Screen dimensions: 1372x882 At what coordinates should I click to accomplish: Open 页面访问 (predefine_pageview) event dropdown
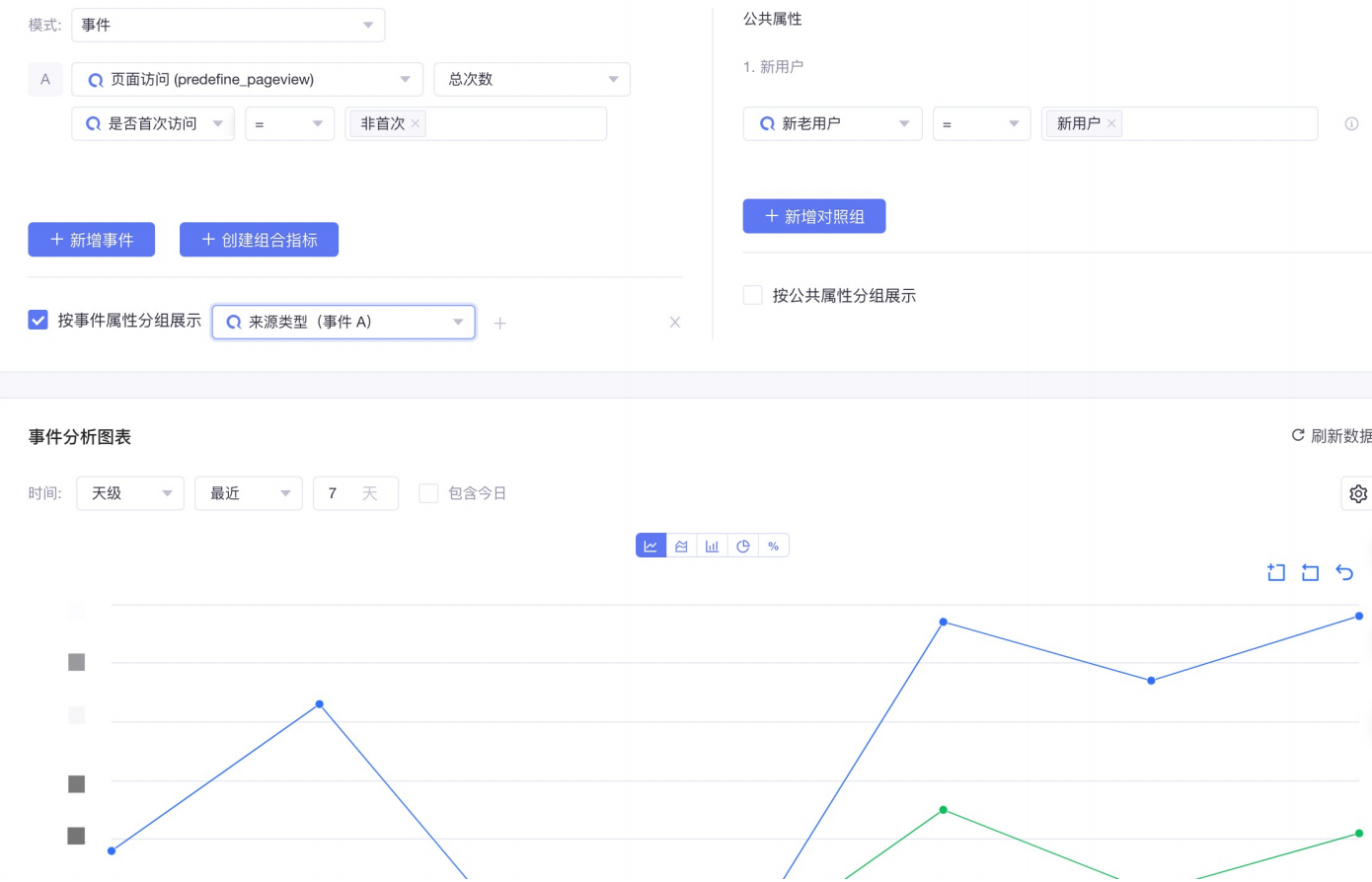pyautogui.click(x=247, y=80)
